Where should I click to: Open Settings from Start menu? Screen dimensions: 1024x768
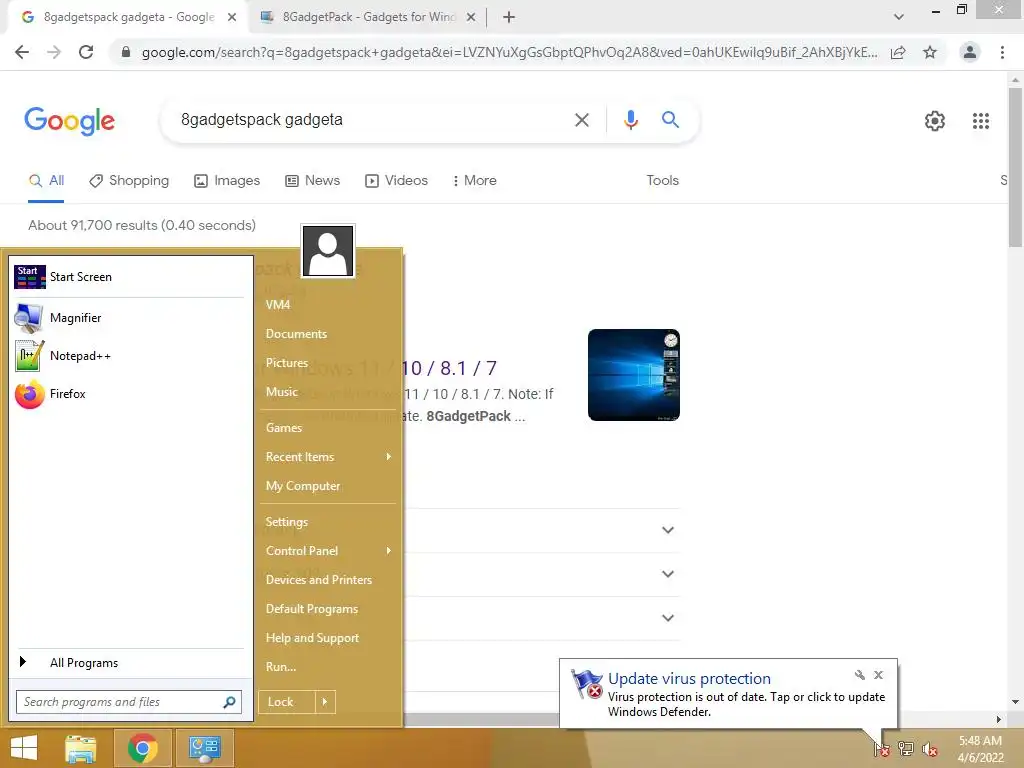pos(328,522)
